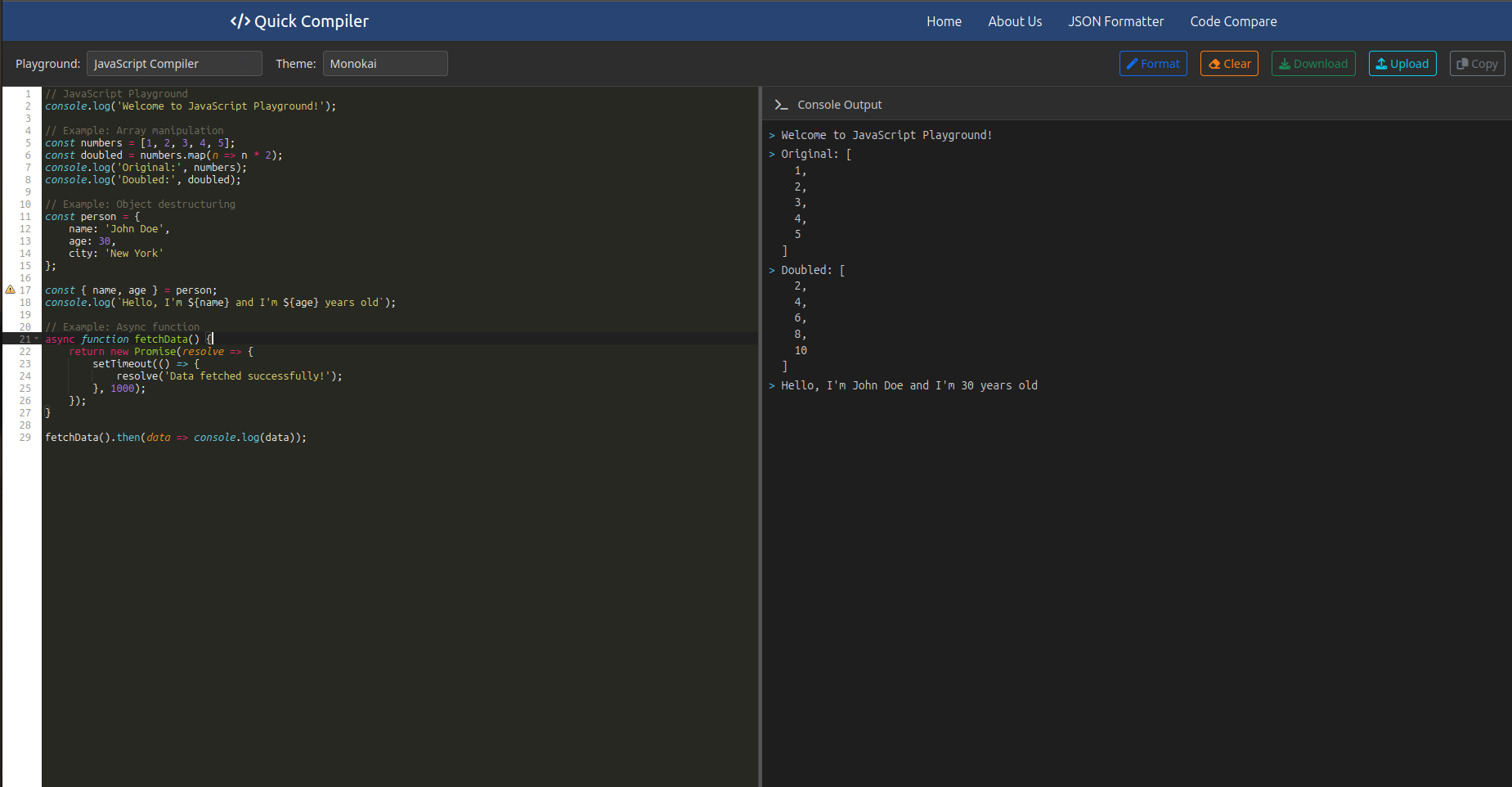Upload a code file
1512x787 pixels.
click(1402, 64)
